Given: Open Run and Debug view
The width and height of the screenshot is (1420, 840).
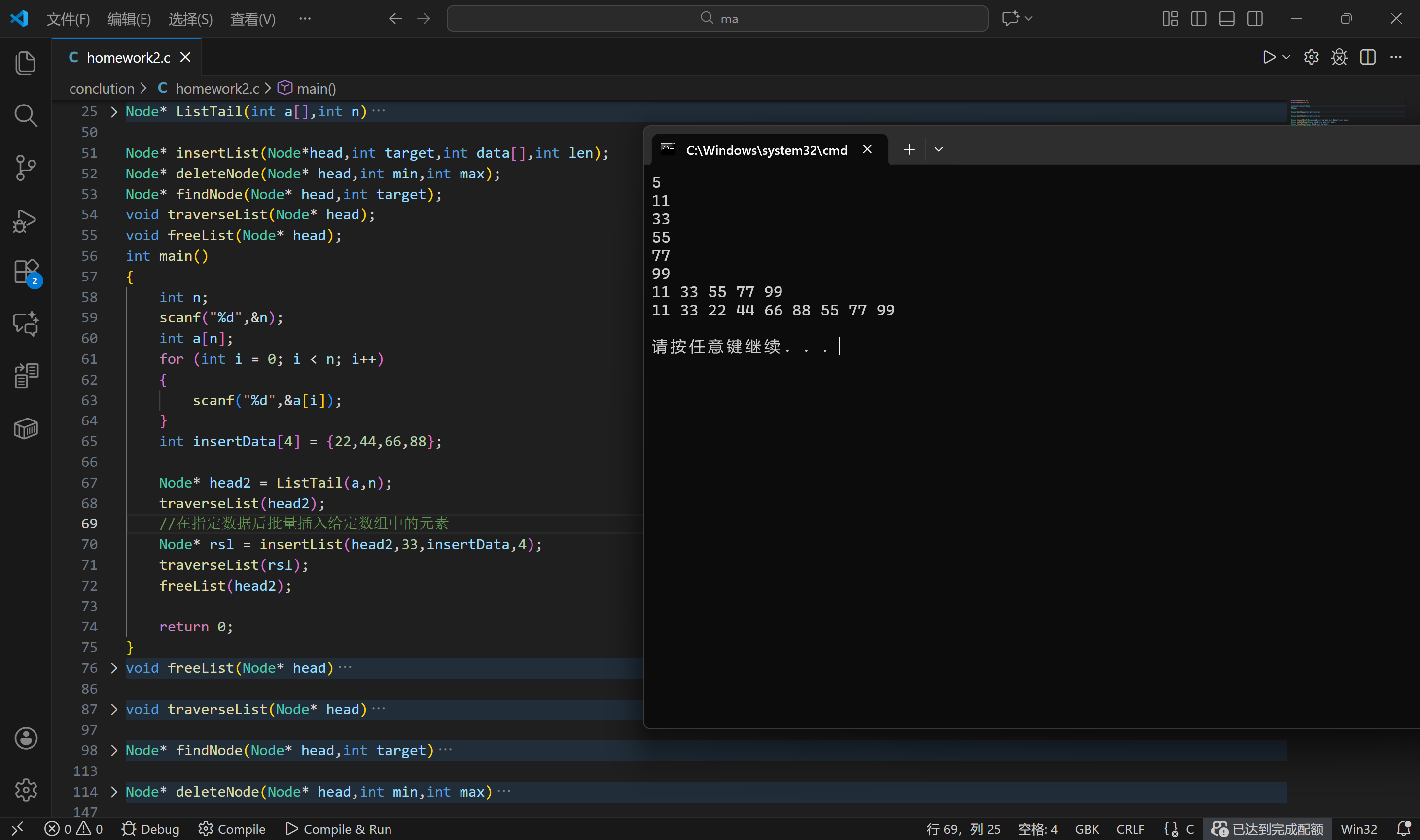Looking at the screenshot, I should point(26,221).
